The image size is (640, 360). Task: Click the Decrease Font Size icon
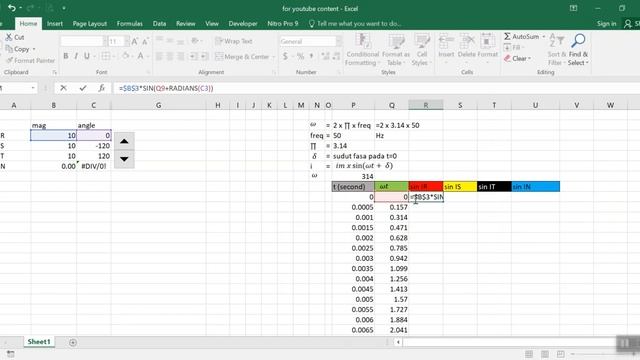145,41
